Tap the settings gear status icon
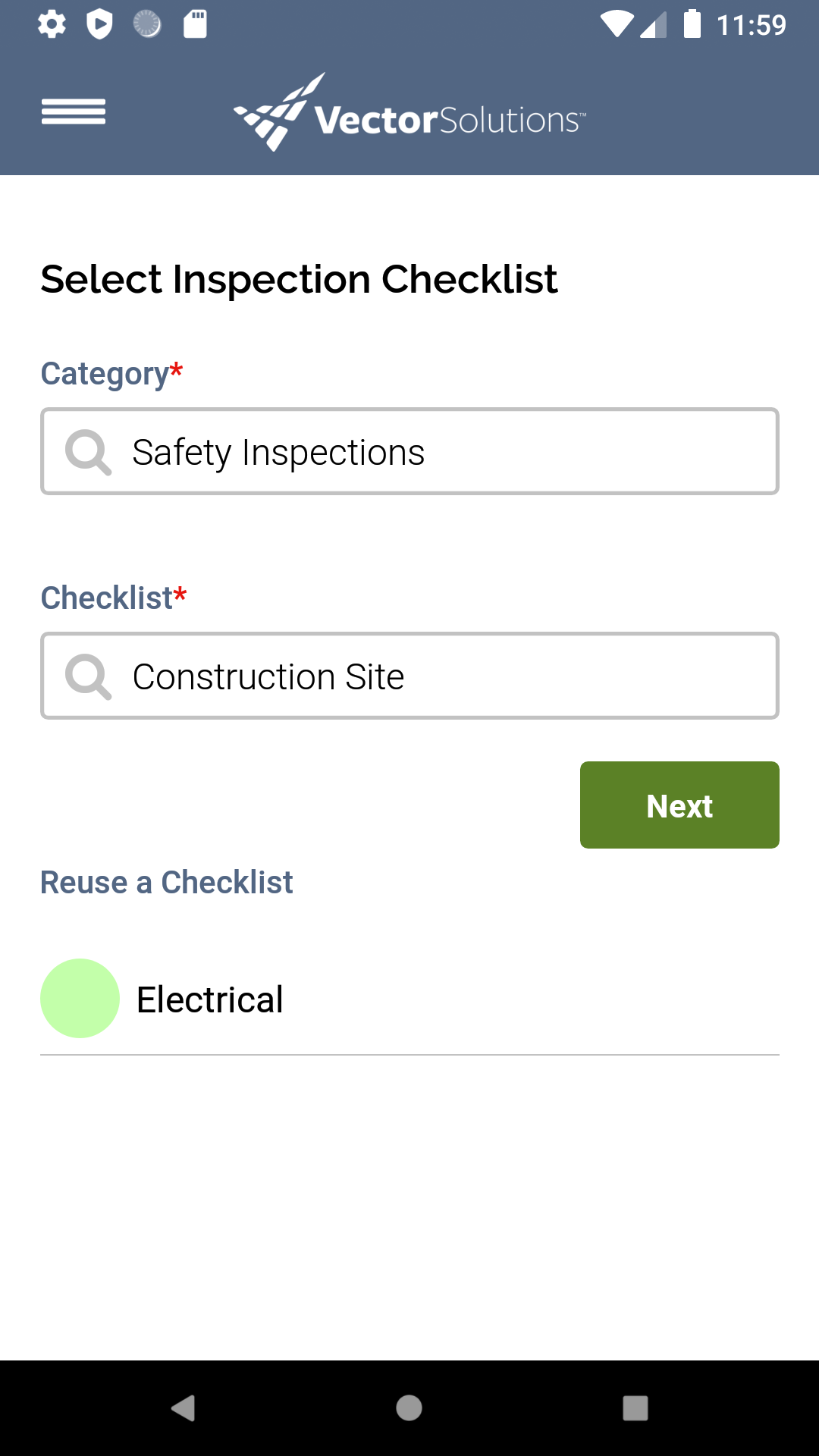 (x=52, y=24)
